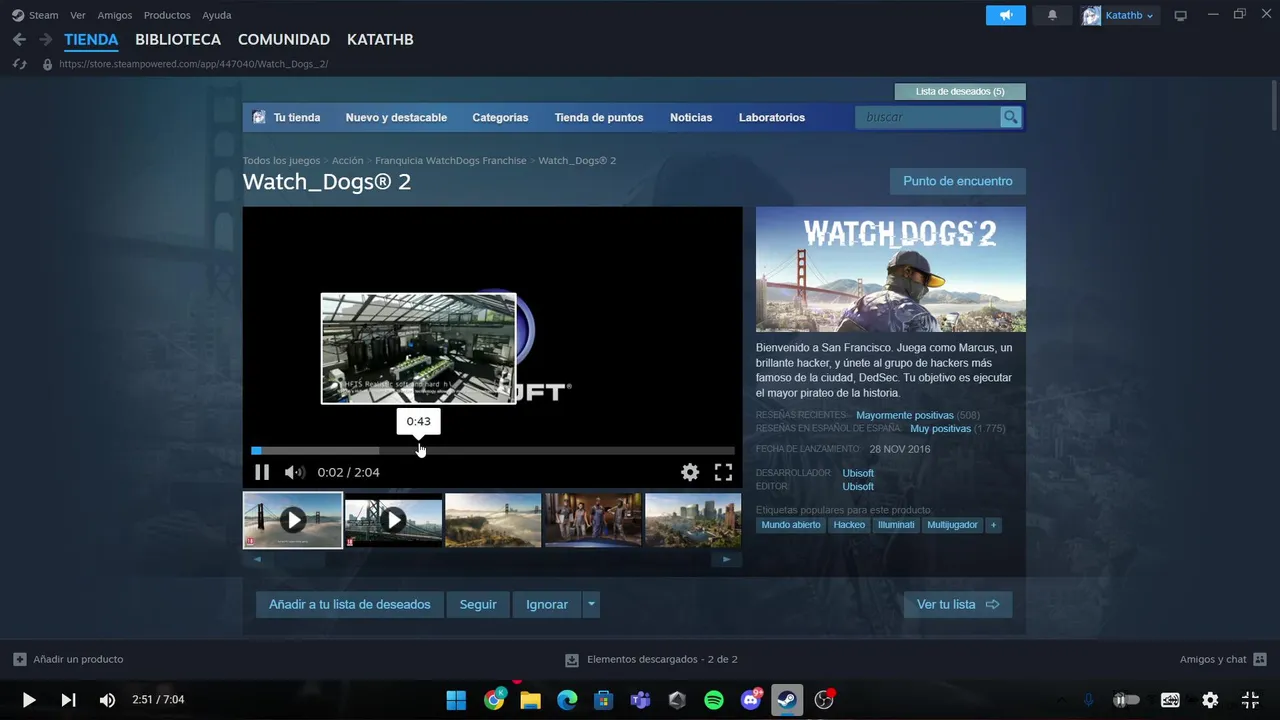
Task: Open File Explorer from taskbar
Action: click(530, 700)
